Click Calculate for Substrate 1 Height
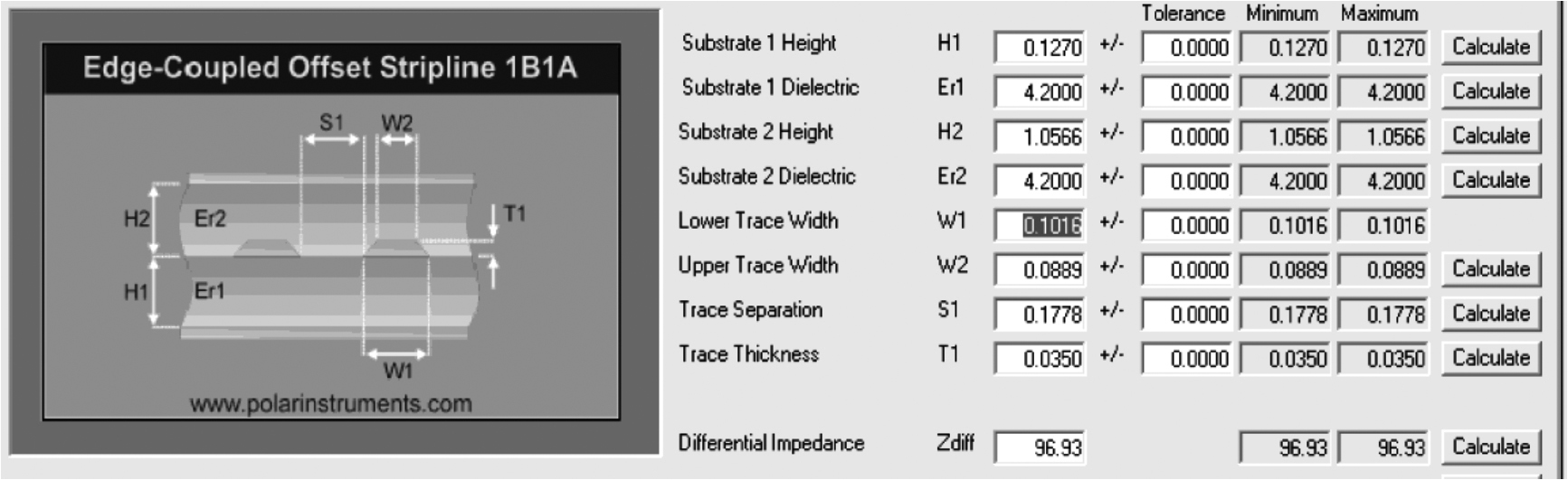 [1490, 47]
